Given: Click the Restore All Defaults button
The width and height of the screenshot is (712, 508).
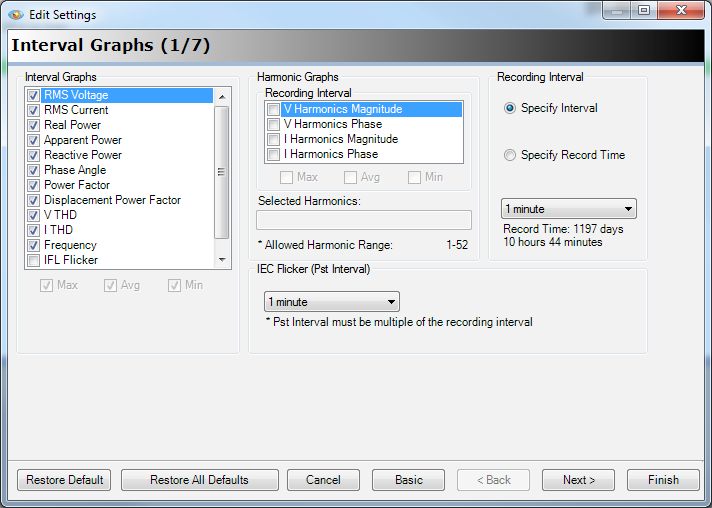Looking at the screenshot, I should point(199,480).
